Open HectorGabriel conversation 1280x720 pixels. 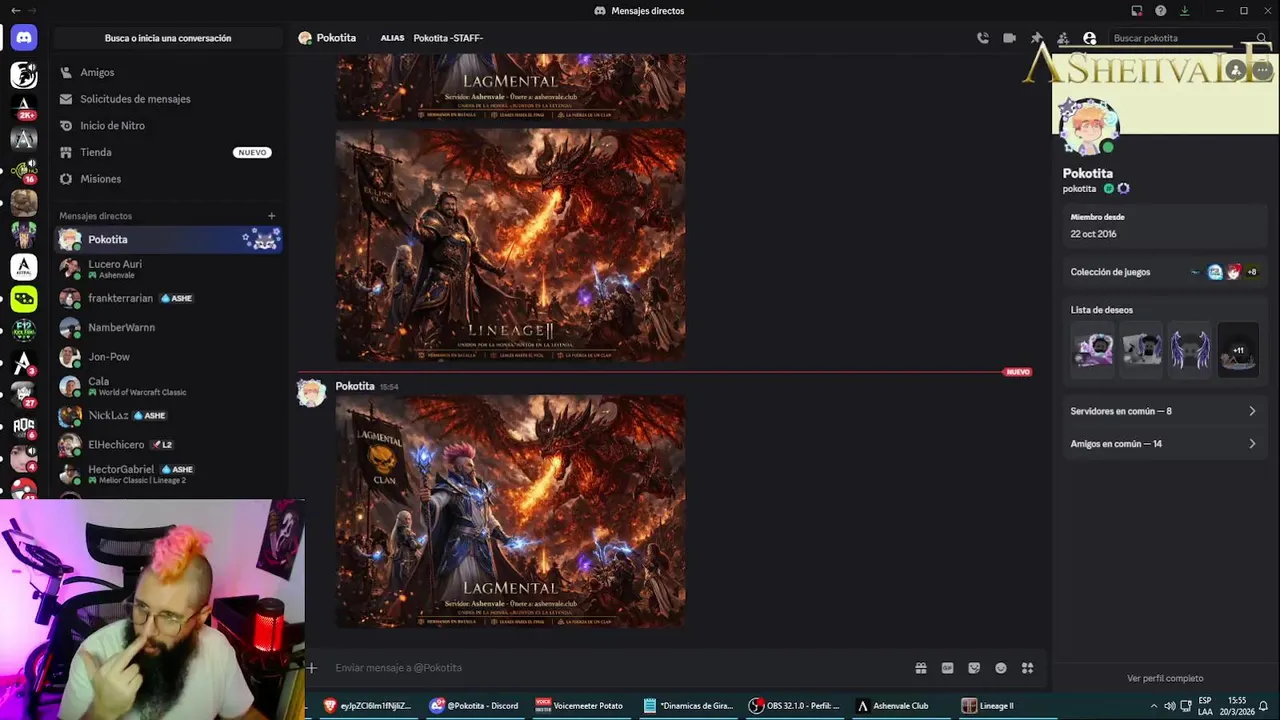click(168, 474)
